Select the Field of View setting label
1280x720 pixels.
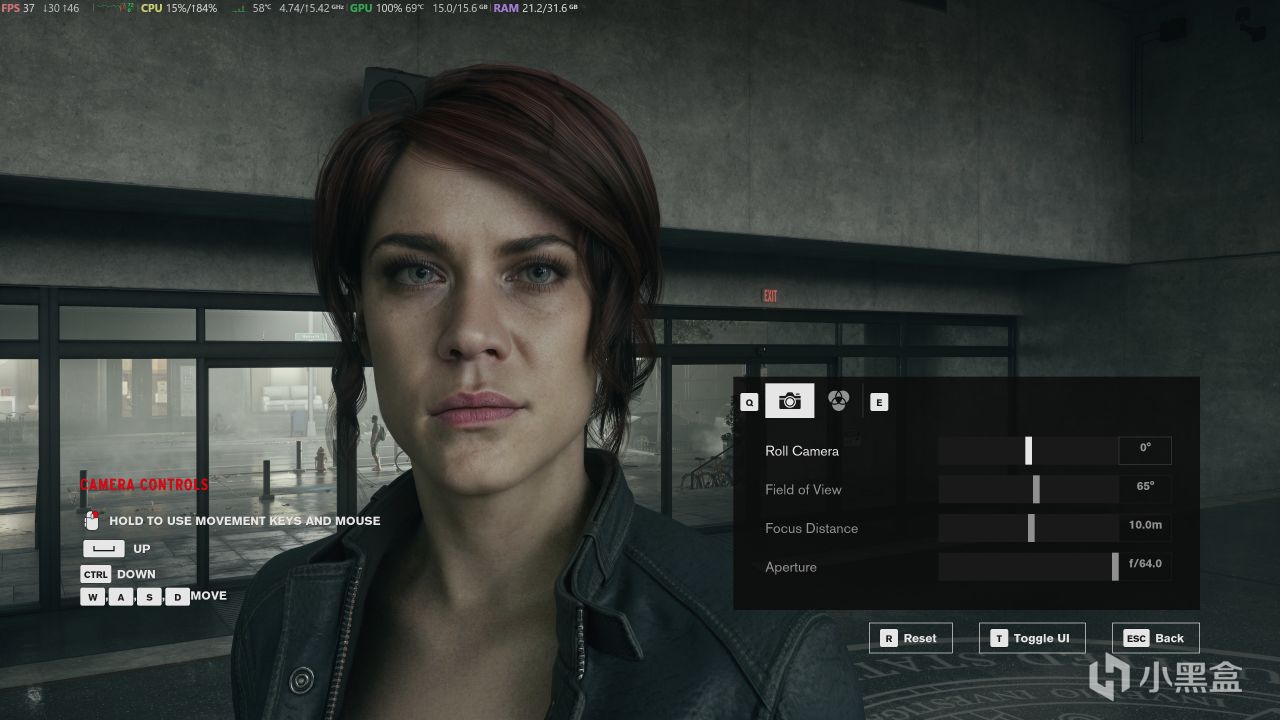pyautogui.click(x=803, y=489)
